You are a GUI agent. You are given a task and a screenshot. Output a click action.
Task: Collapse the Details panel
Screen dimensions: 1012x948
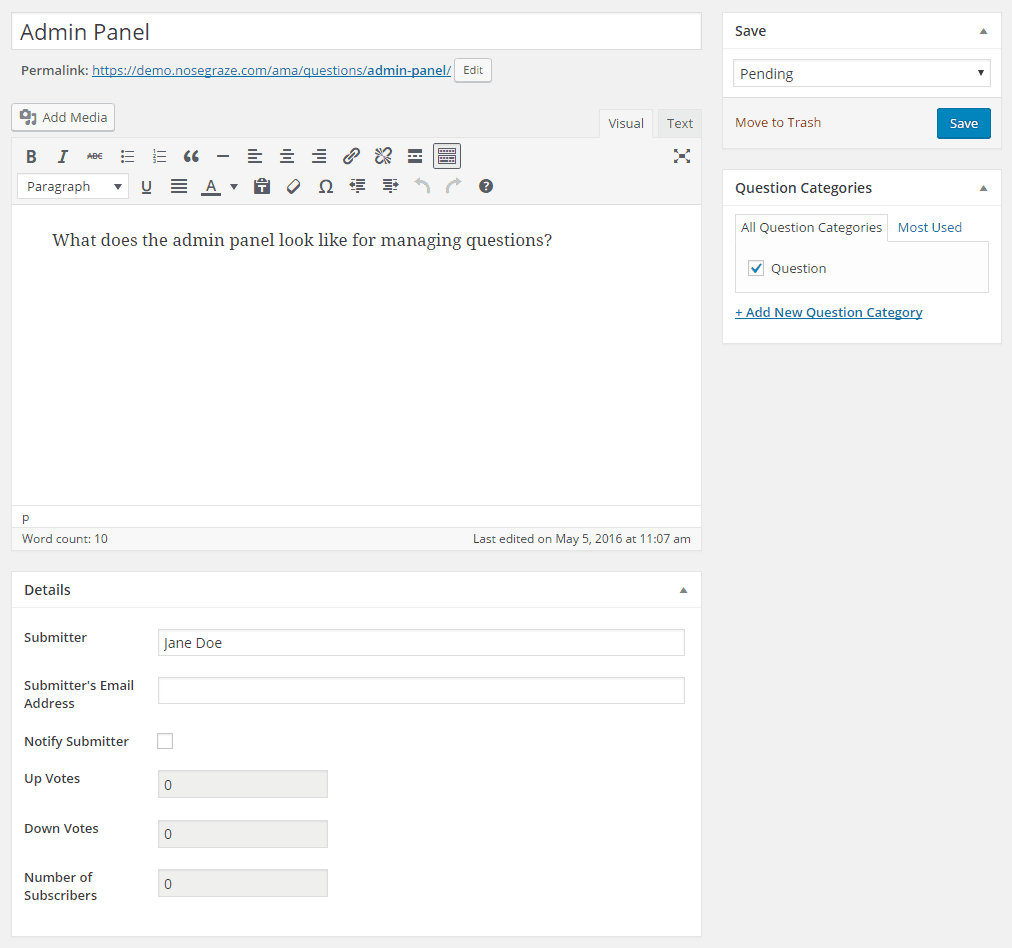683,590
